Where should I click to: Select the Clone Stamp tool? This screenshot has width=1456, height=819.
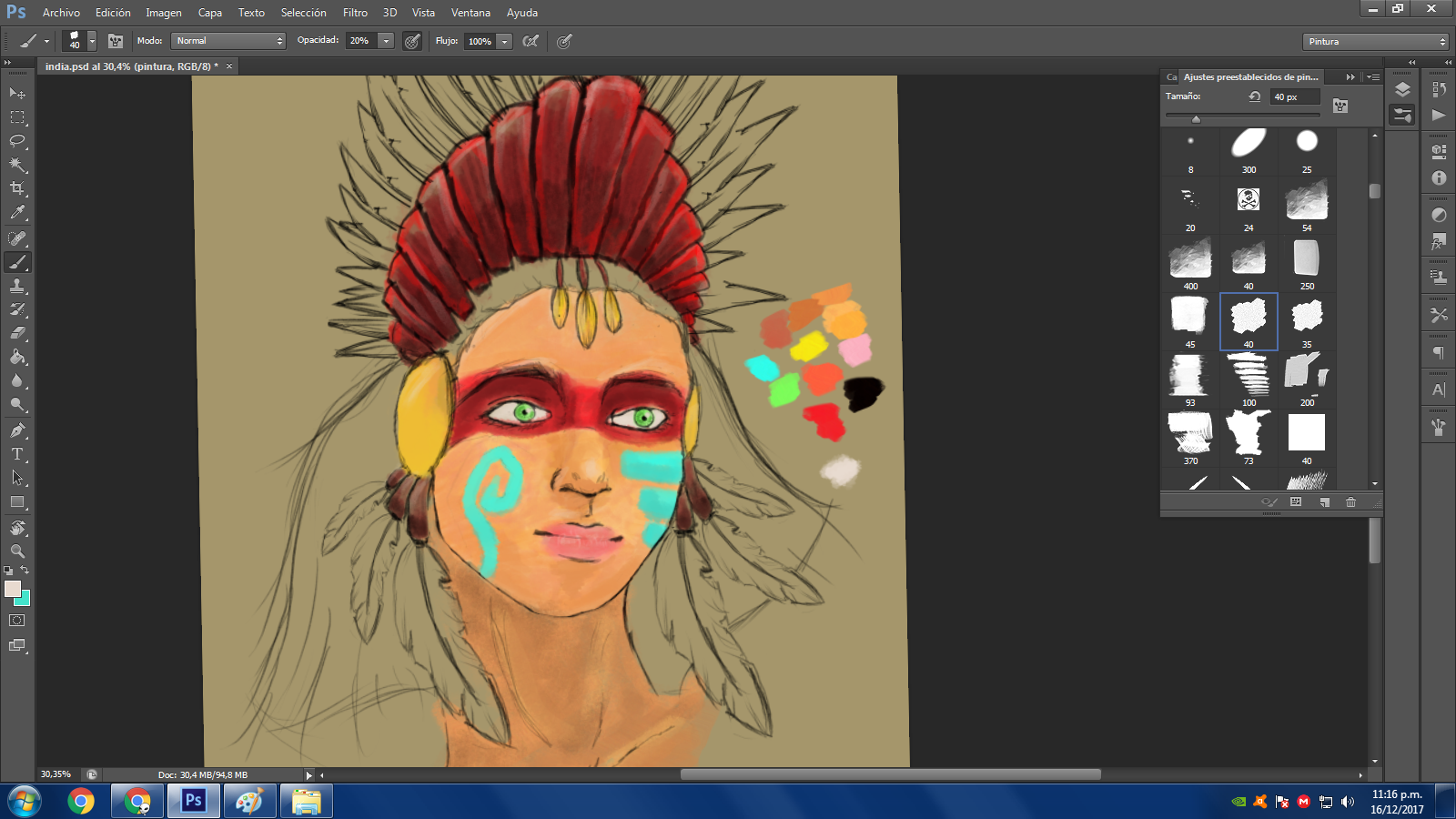(17, 286)
